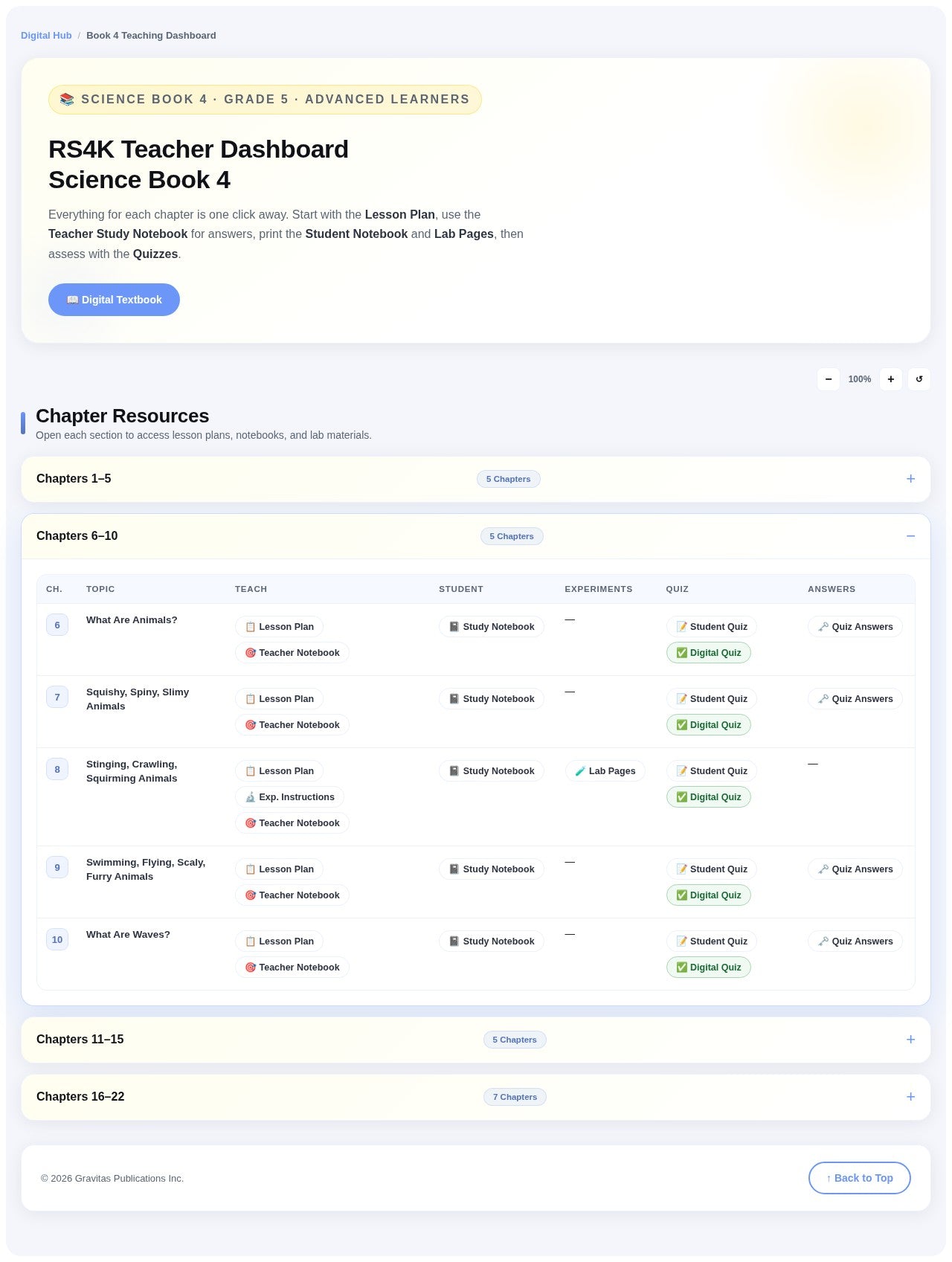
Task: Click the "Chapter Resources" heading
Action: (x=122, y=416)
